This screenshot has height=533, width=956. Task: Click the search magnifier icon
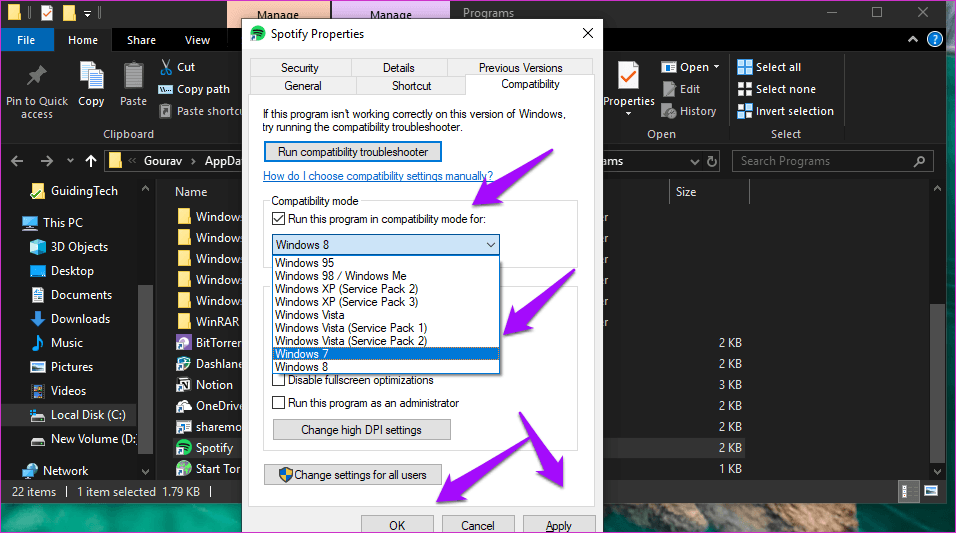tap(919, 161)
